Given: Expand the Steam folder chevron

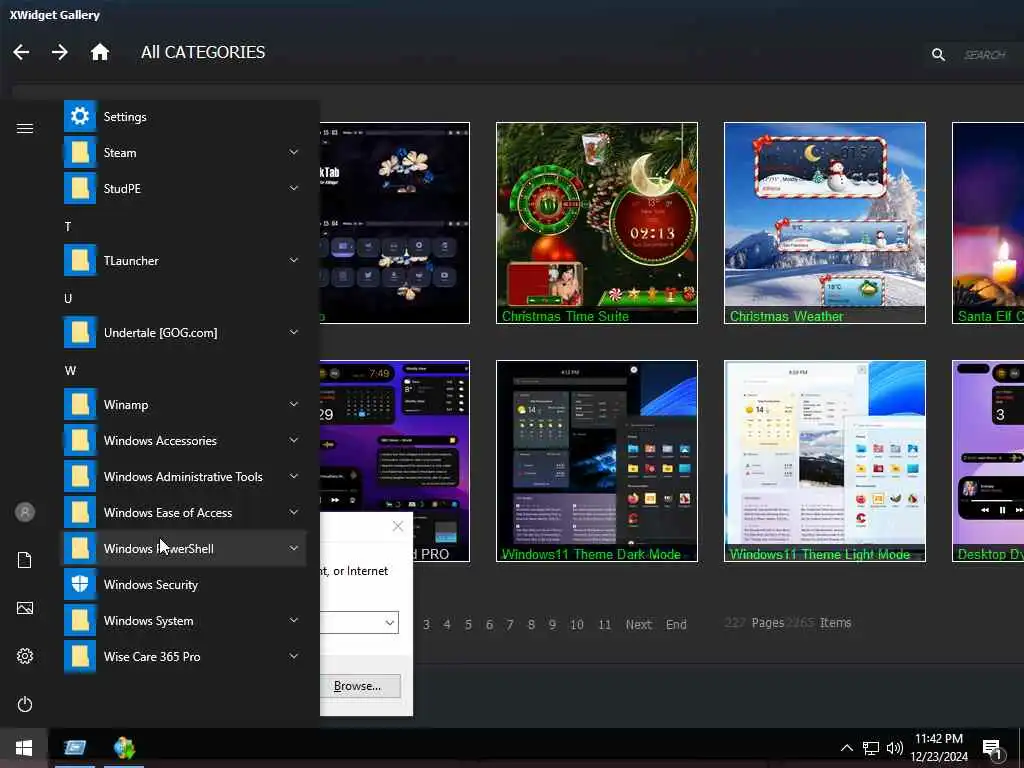Looking at the screenshot, I should (x=294, y=152).
